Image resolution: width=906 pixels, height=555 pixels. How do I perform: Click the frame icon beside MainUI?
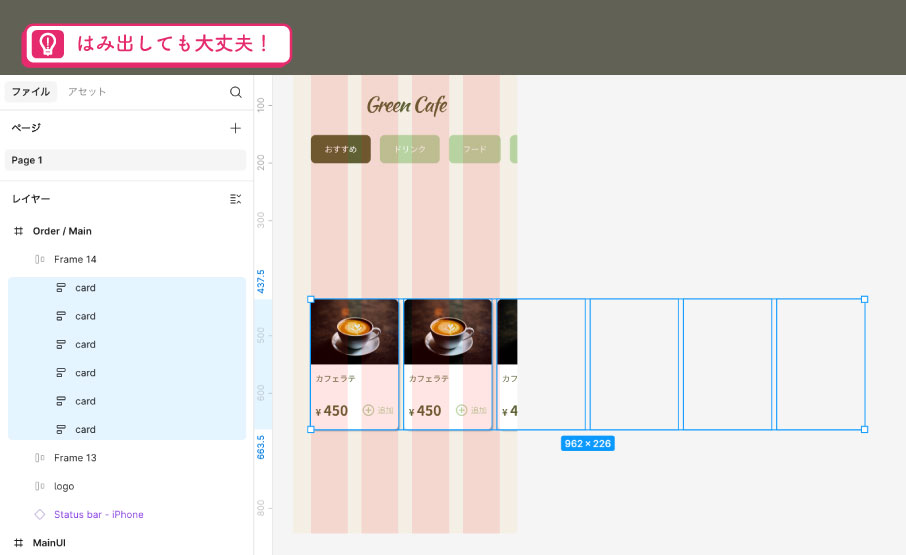(18, 542)
